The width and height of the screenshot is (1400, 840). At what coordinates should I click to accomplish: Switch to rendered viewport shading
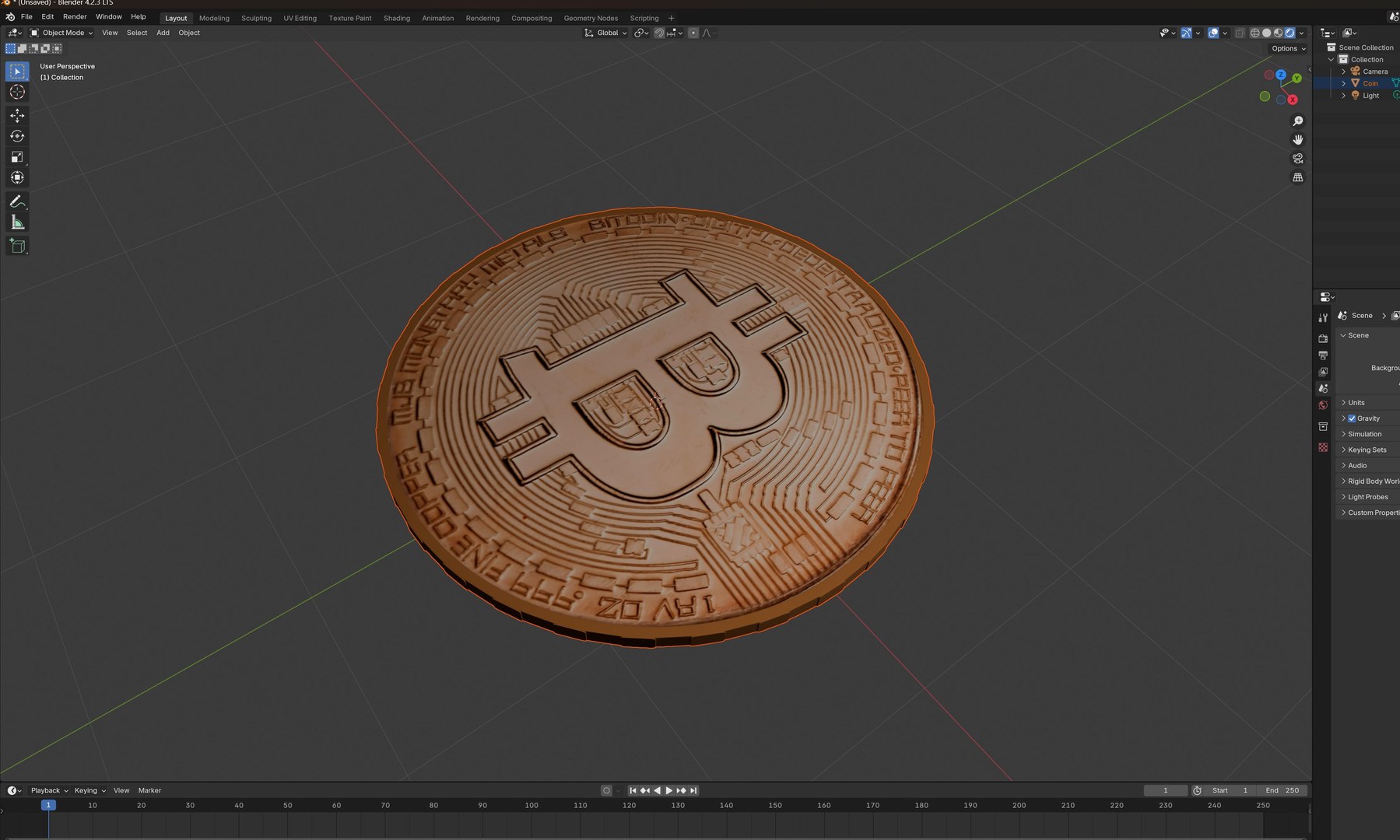click(1289, 33)
